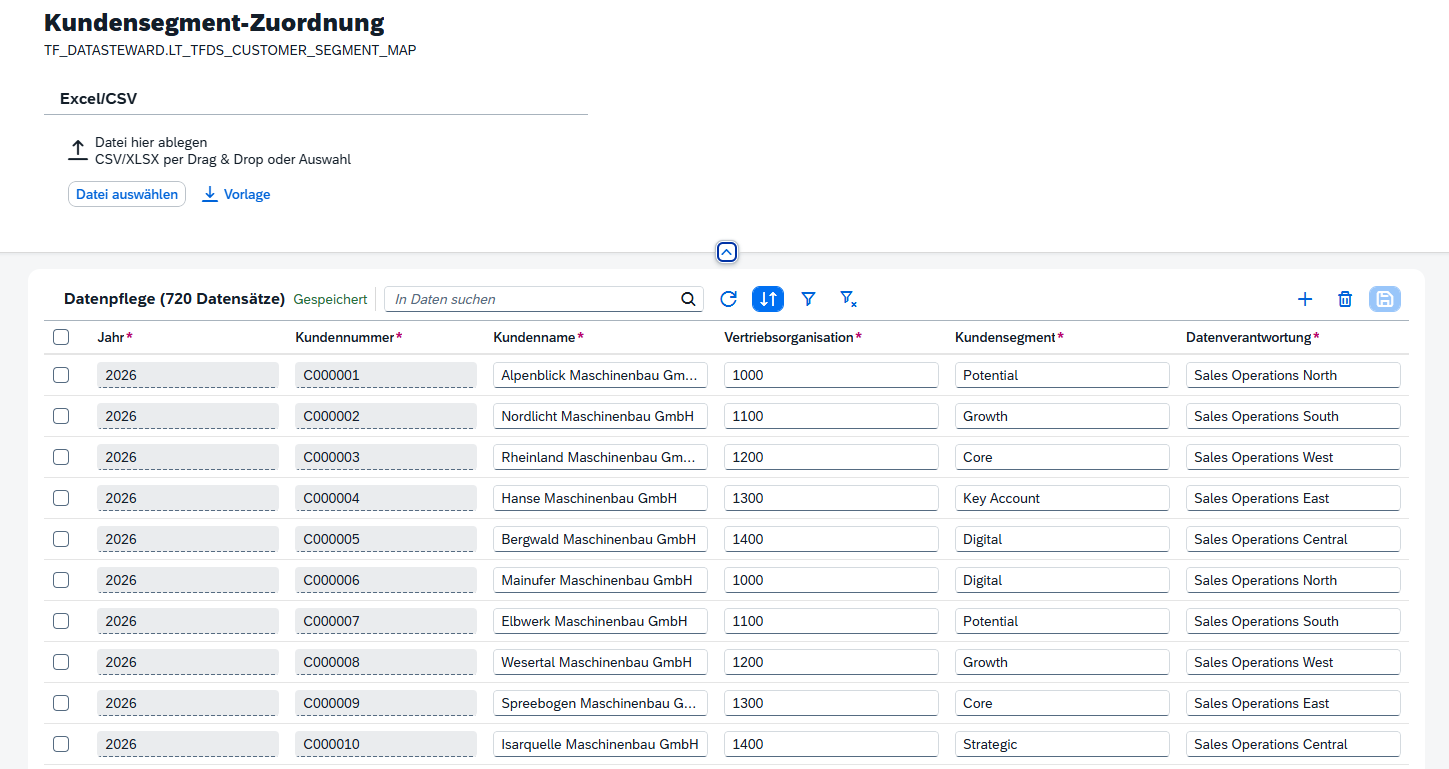
Task: Click the save disk icon
Action: tap(1385, 299)
